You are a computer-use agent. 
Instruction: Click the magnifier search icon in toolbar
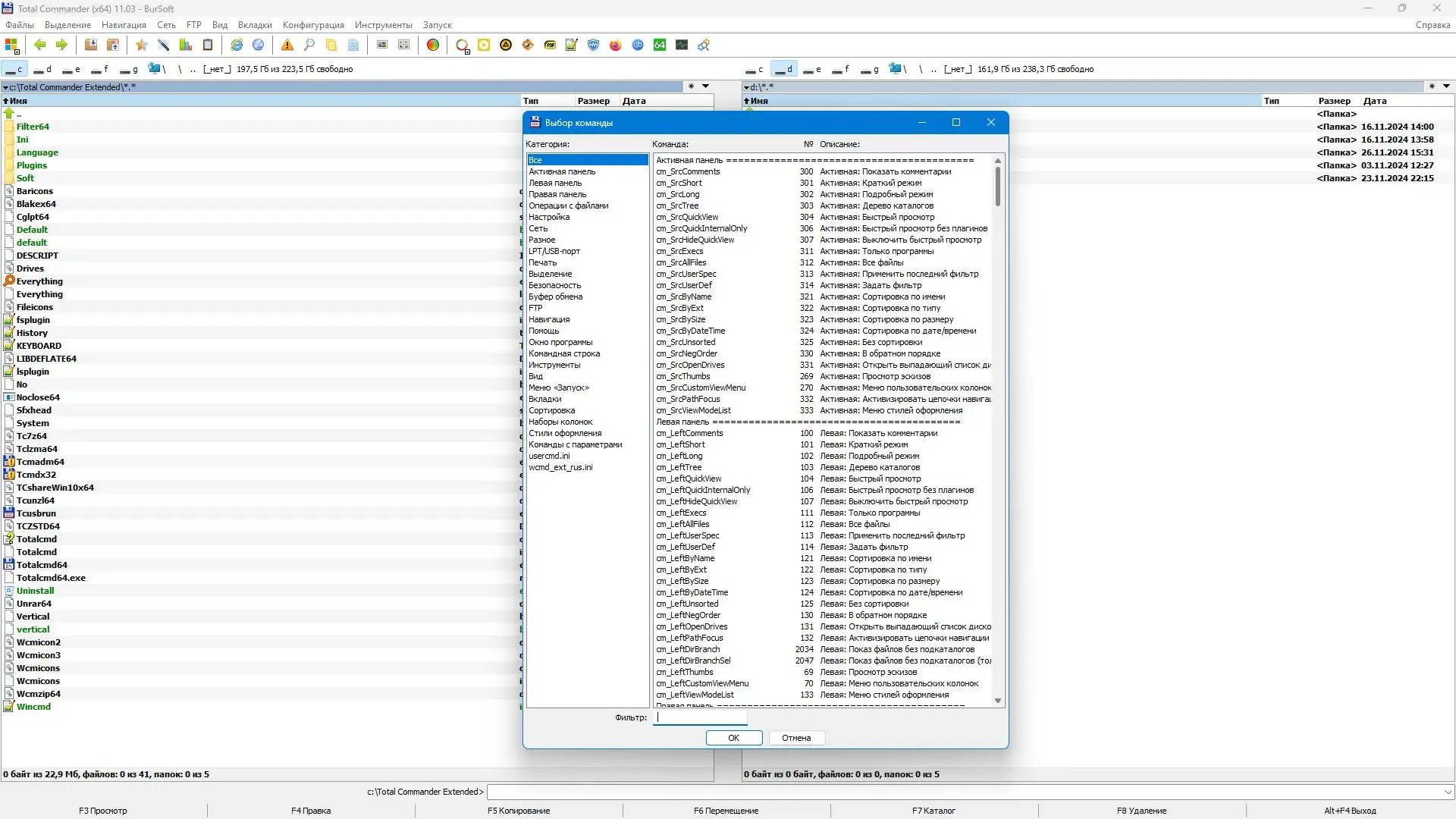click(x=309, y=45)
